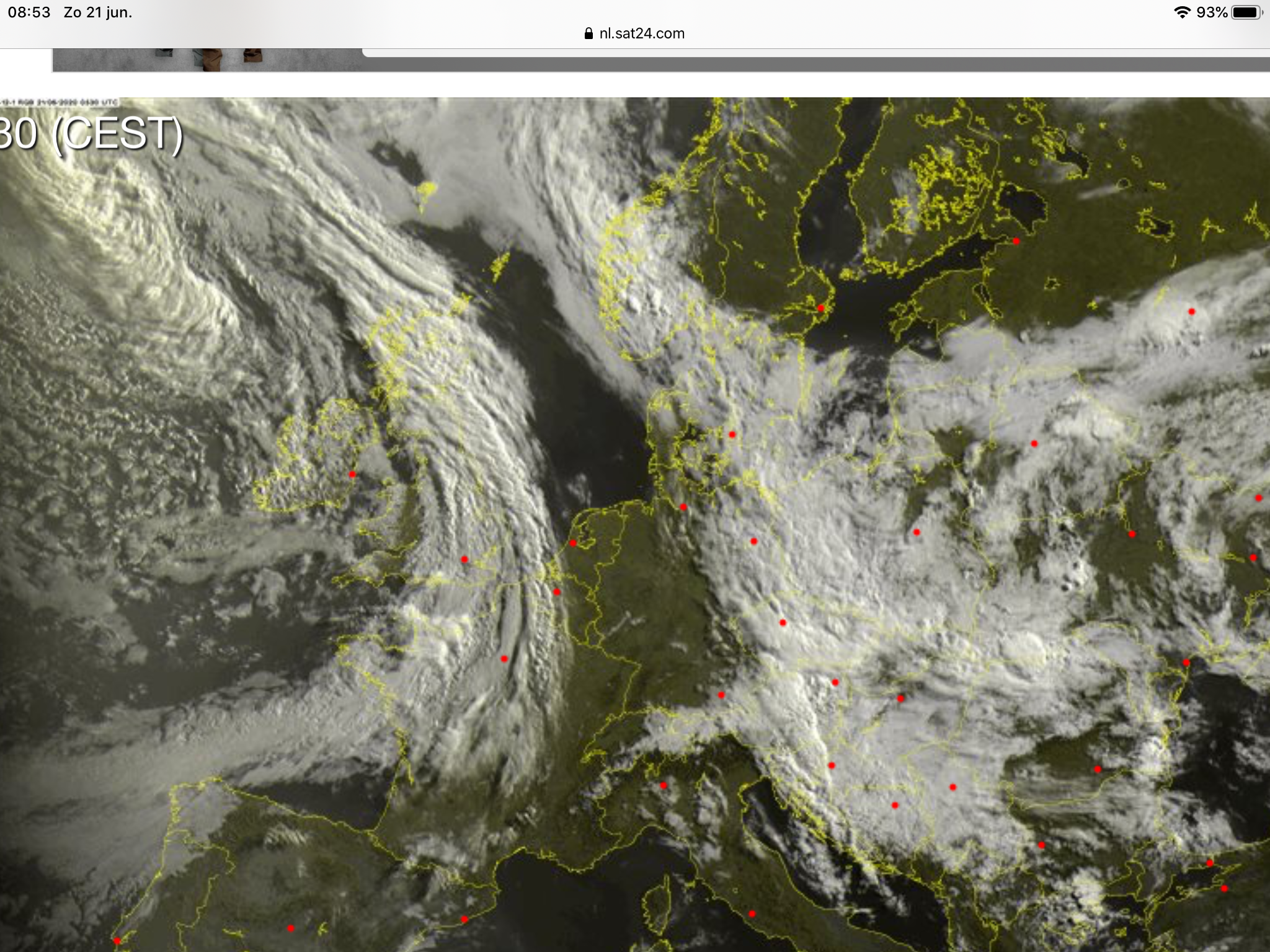Select the red Berlin city dot
The height and width of the screenshot is (952, 1270).
point(754,542)
